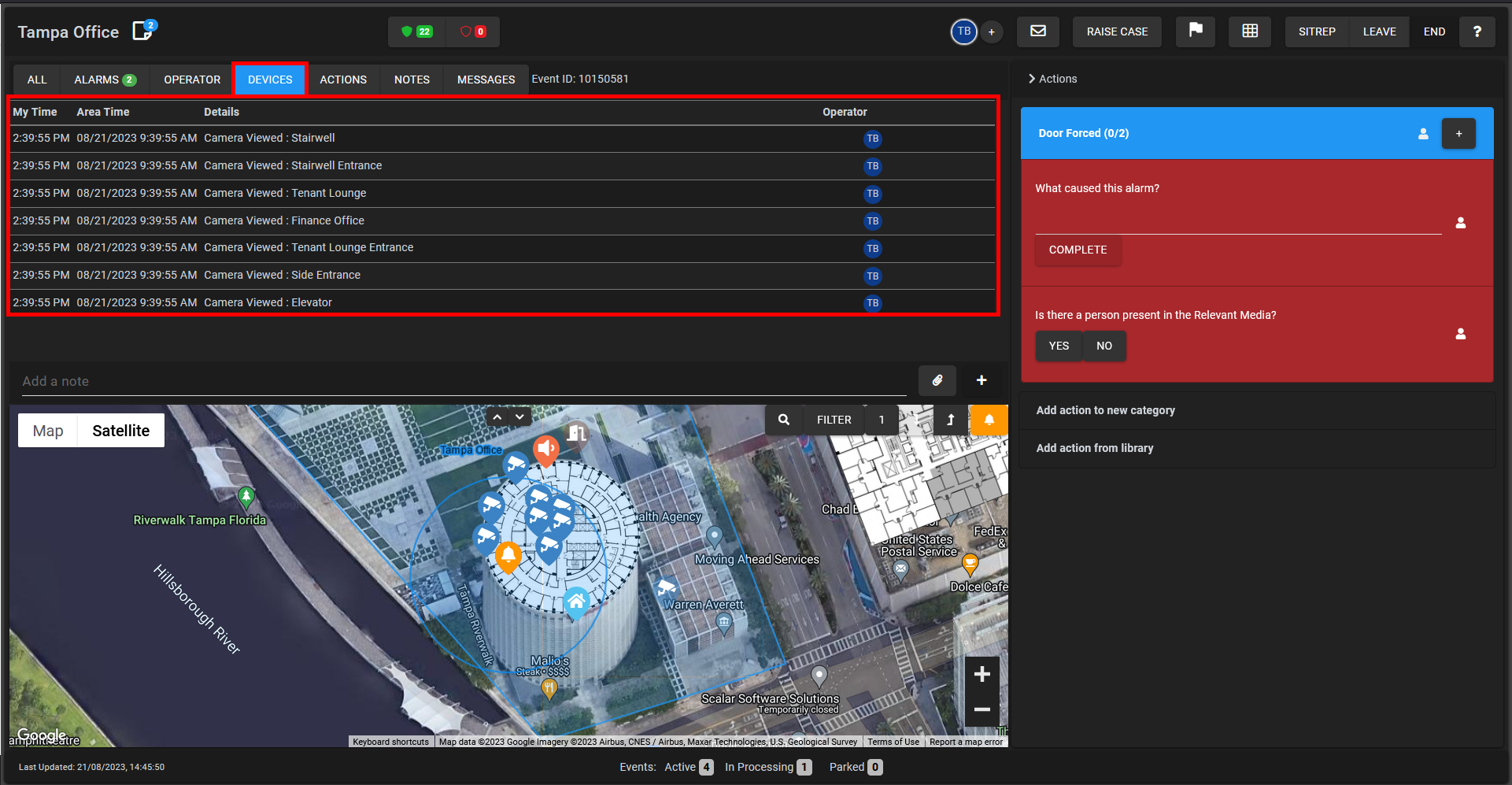Screen dimensions: 1512x785
Task: Attach file with paperclip button
Action: coord(937,380)
